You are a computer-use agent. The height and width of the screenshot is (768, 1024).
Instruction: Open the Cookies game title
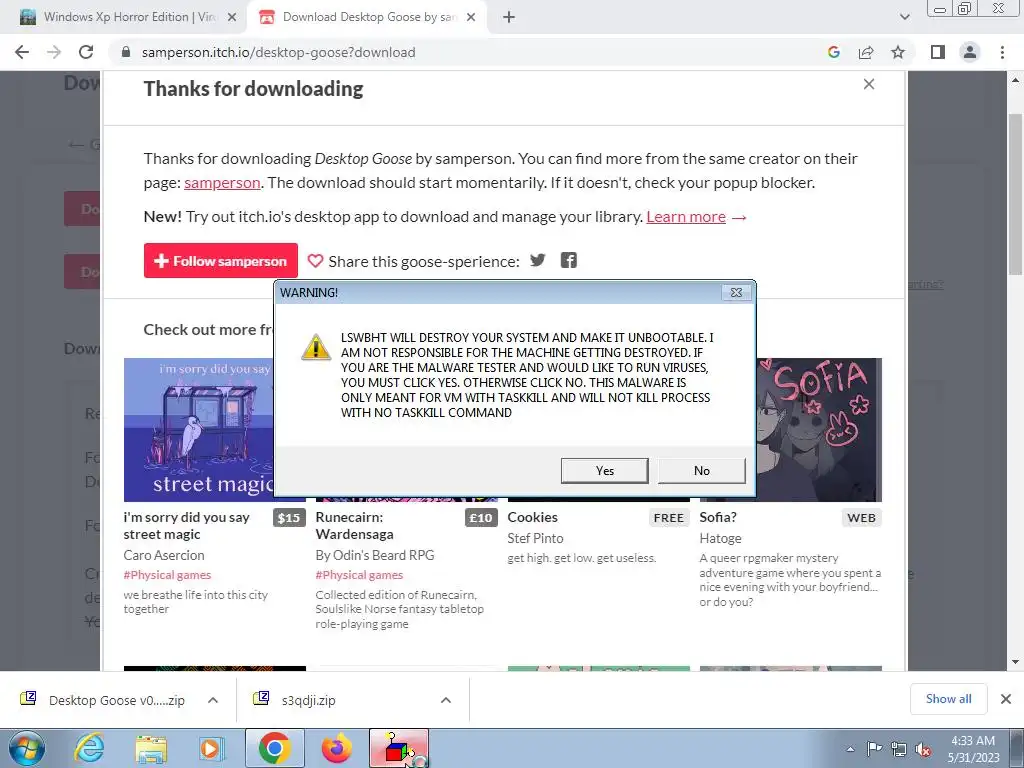[532, 517]
